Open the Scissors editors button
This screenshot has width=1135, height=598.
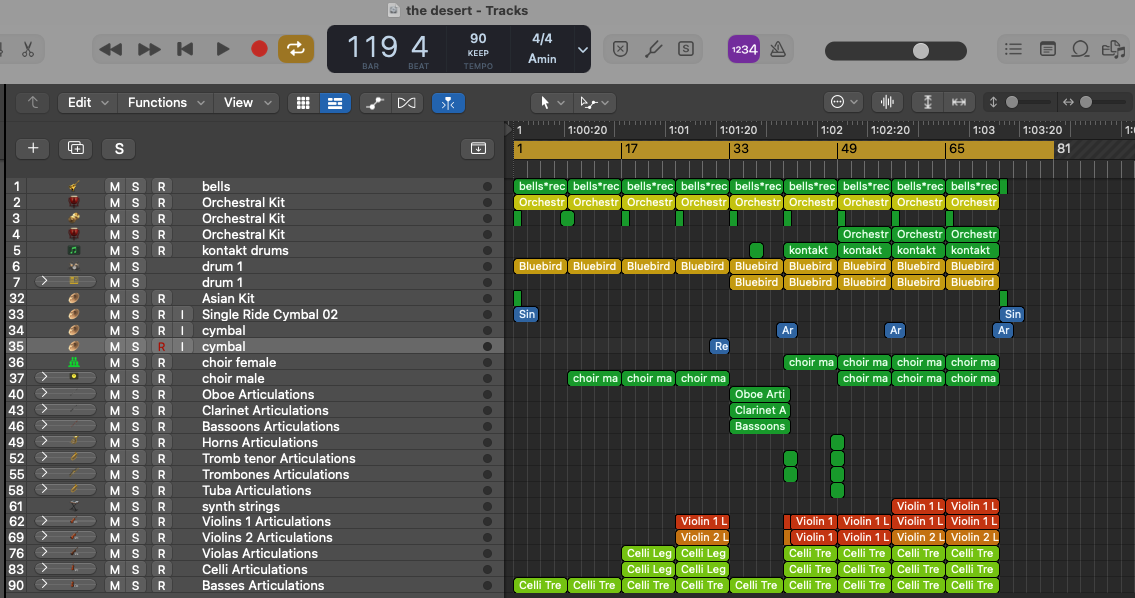27,48
